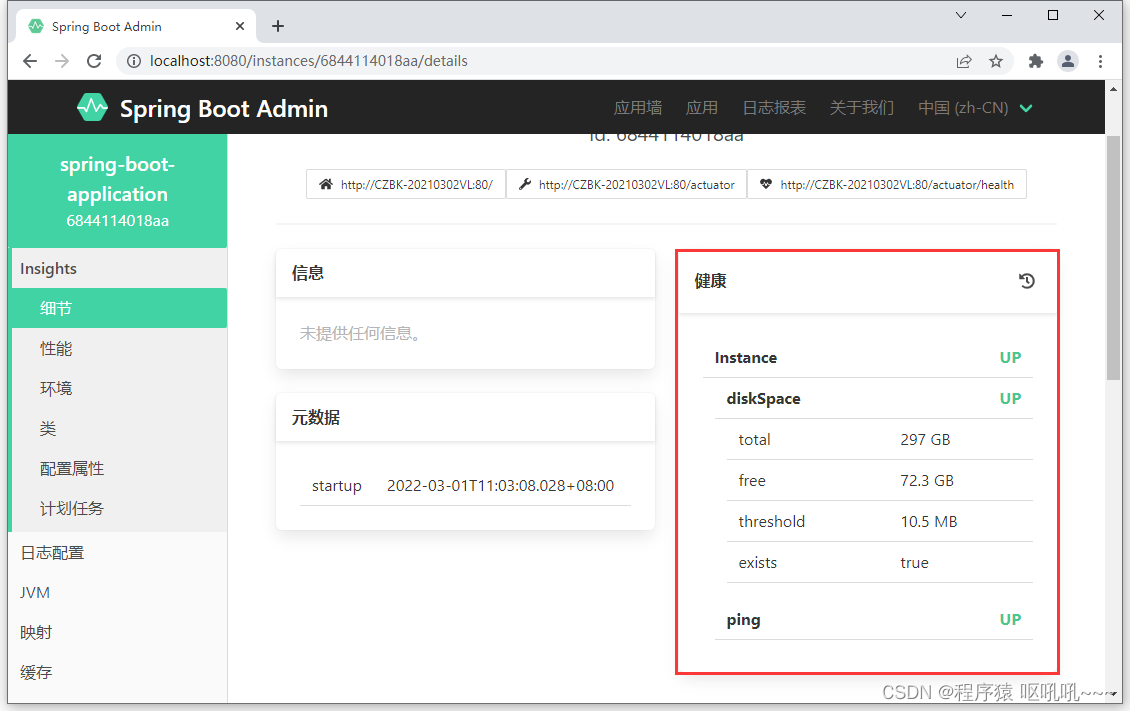Open the actuator/health URL link
1130x711 pixels.
pyautogui.click(x=886, y=184)
